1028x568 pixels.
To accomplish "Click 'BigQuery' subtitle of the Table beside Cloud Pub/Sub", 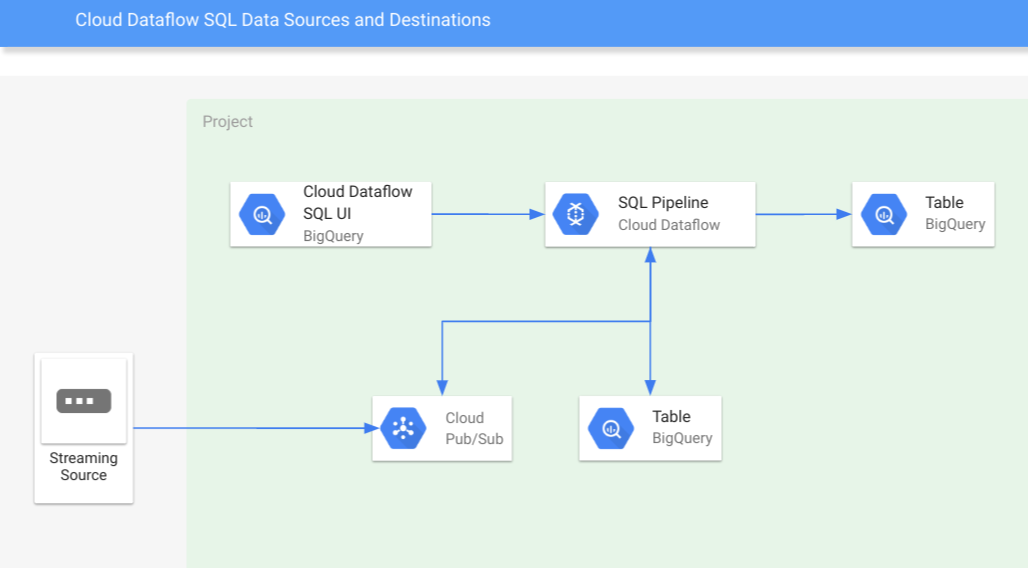I will coord(682,438).
